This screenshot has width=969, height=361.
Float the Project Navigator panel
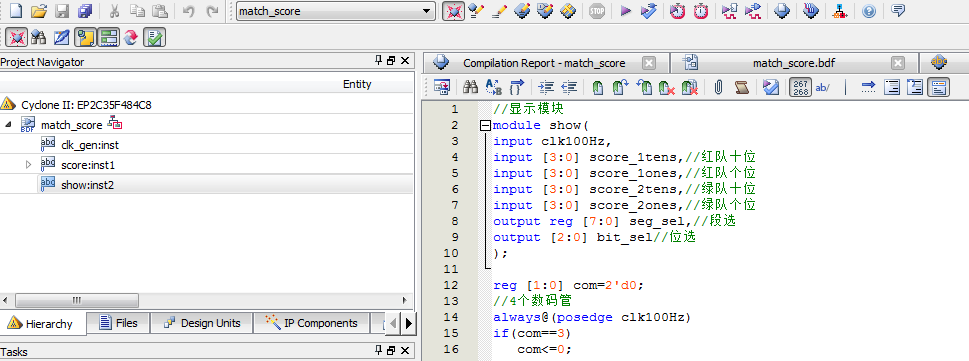point(391,61)
